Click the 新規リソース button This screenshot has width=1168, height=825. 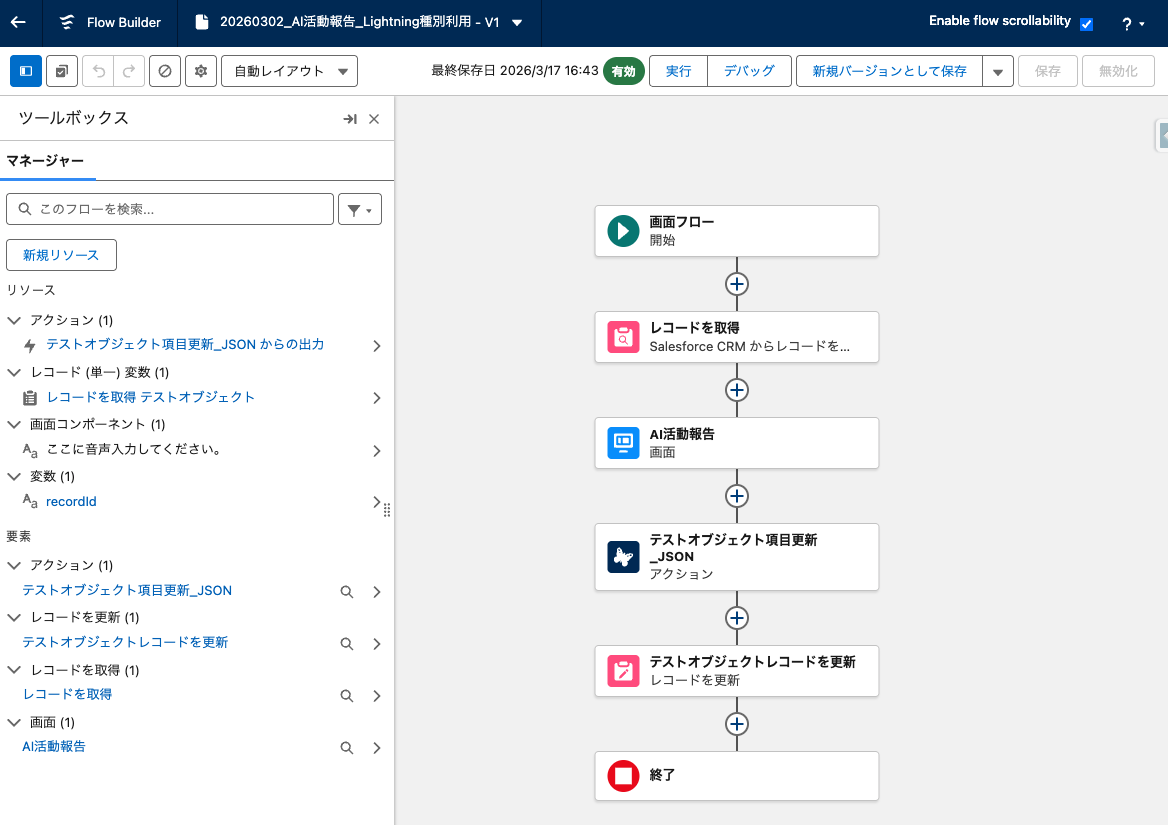pyautogui.click(x=61, y=255)
